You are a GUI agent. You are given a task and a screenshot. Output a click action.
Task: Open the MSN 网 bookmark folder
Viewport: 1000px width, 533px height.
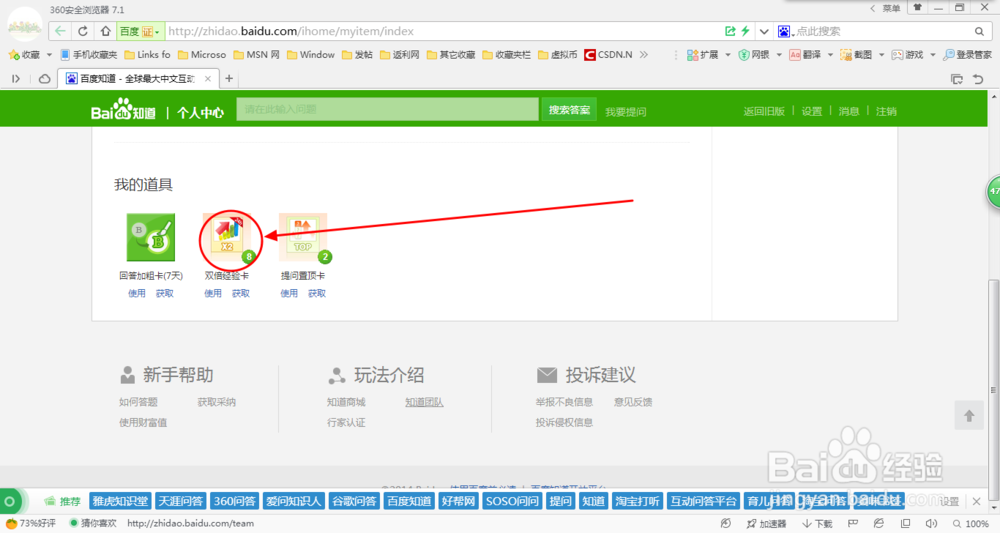point(256,55)
